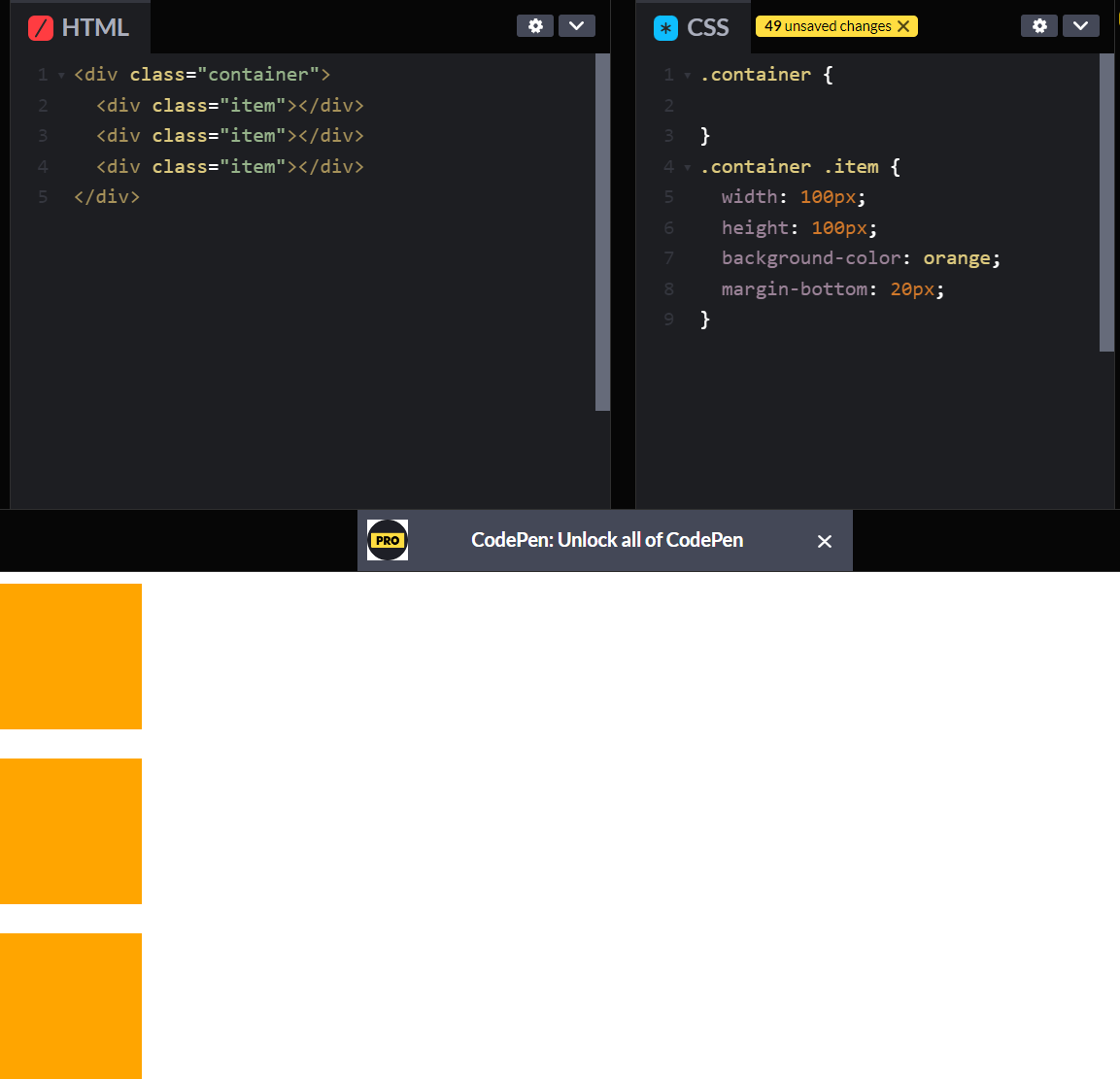
Task: Click the background-color property name
Action: click(x=811, y=258)
